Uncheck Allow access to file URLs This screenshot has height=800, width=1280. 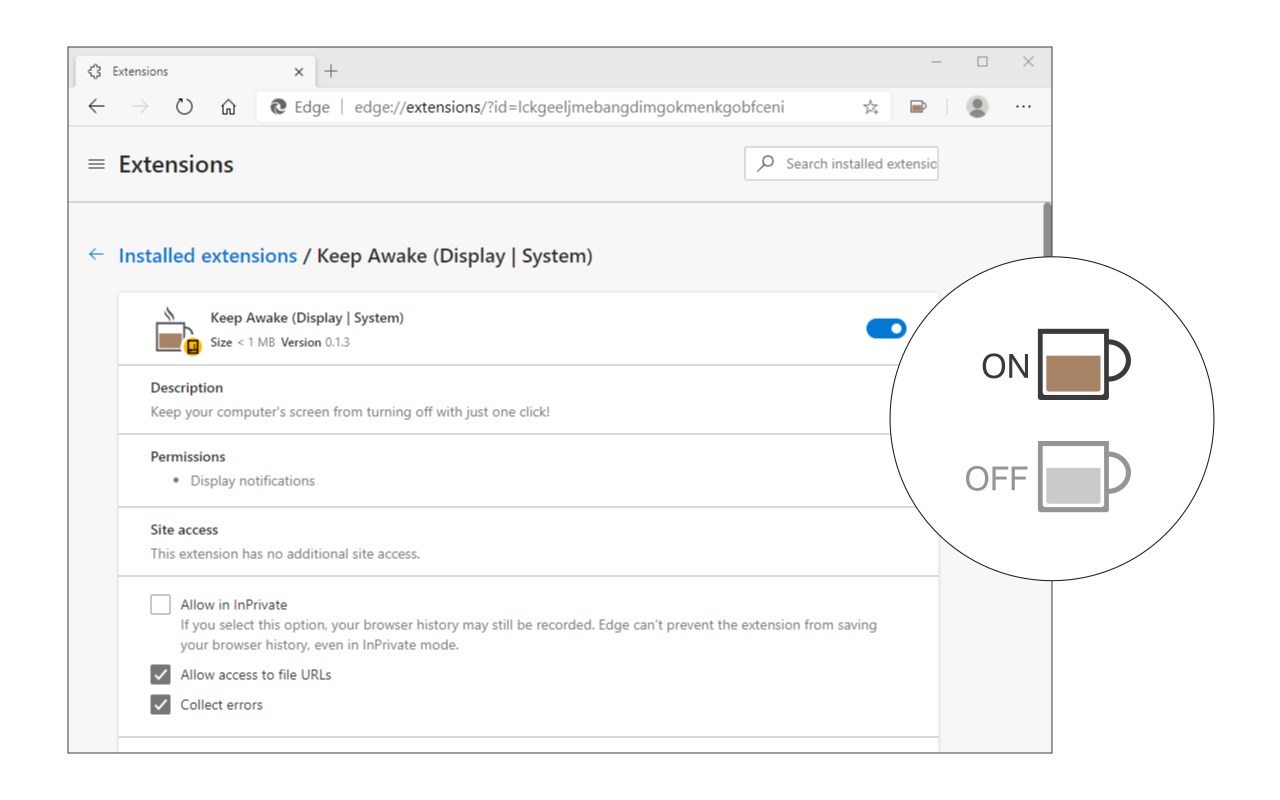160,675
